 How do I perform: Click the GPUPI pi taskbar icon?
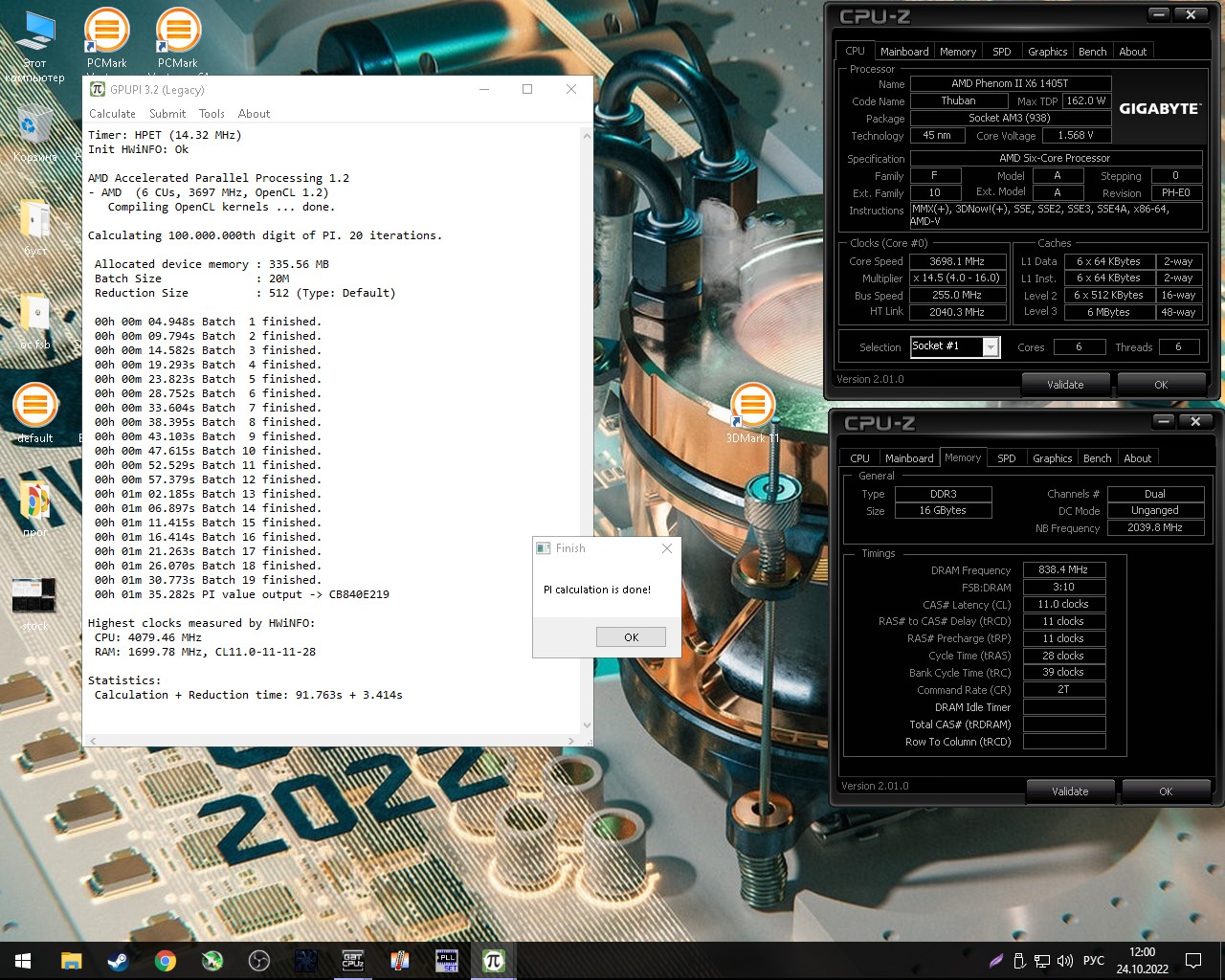(x=493, y=961)
